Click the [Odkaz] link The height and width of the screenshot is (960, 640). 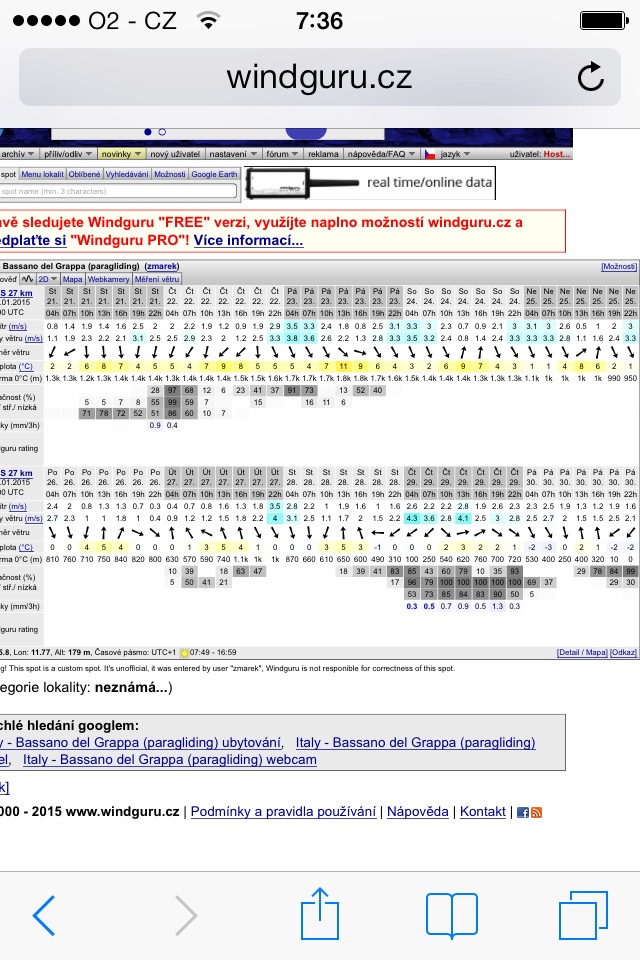coord(623,653)
